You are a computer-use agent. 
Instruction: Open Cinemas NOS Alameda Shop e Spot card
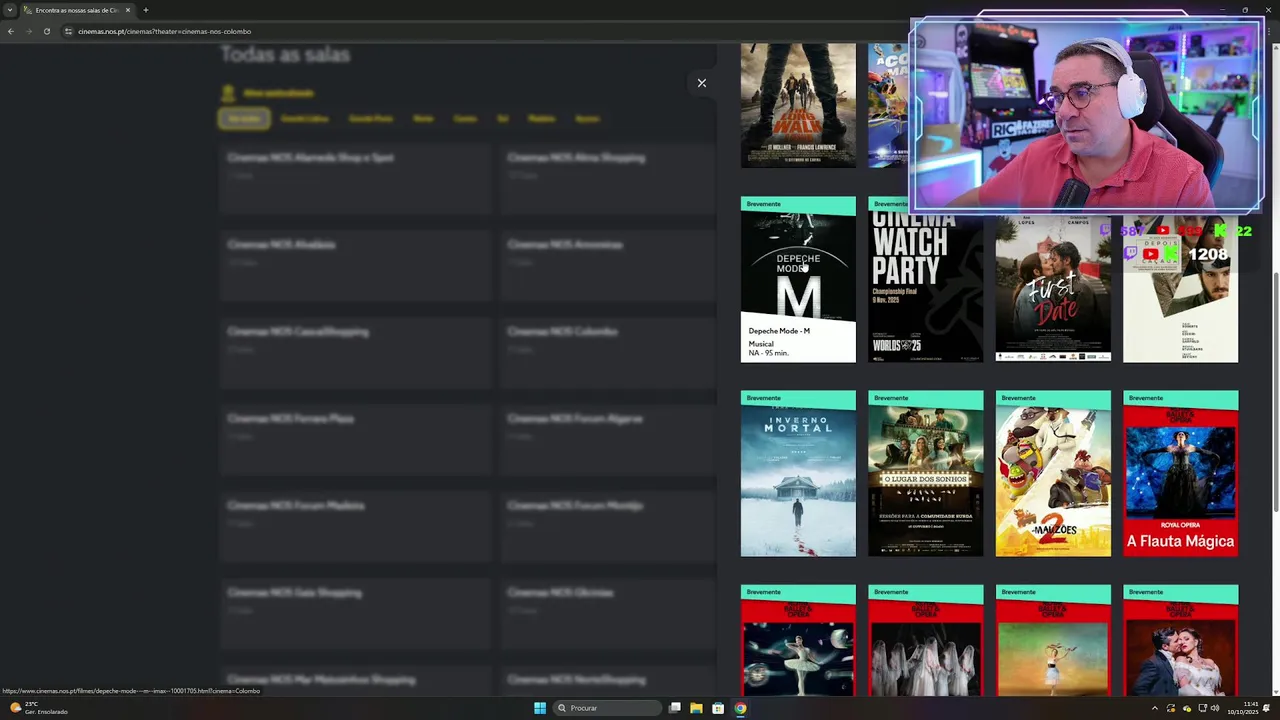pos(355,179)
